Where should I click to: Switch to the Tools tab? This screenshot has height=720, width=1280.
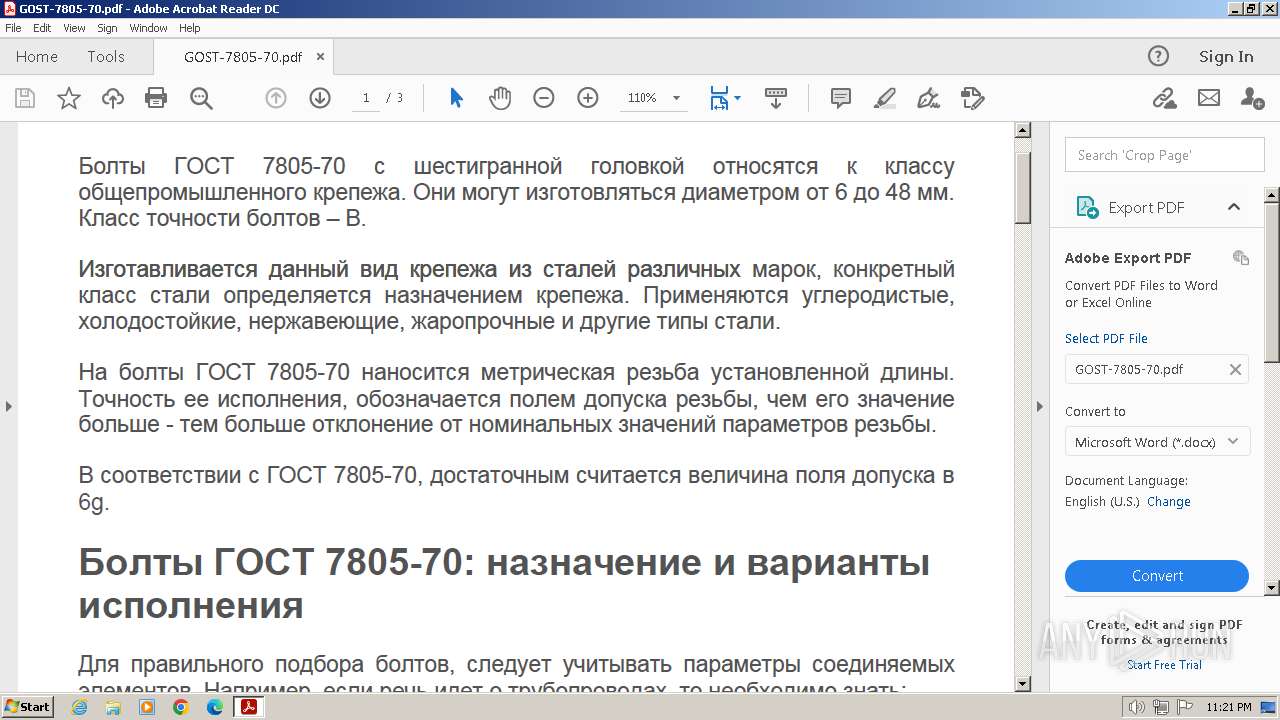pyautogui.click(x=106, y=56)
